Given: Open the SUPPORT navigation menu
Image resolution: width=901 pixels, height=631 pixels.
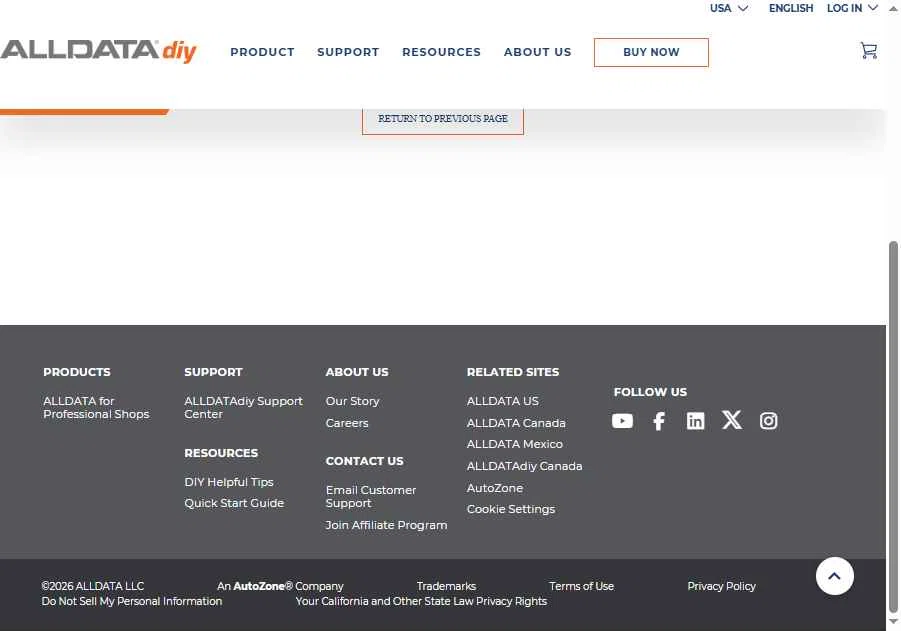Looking at the screenshot, I should point(348,52).
